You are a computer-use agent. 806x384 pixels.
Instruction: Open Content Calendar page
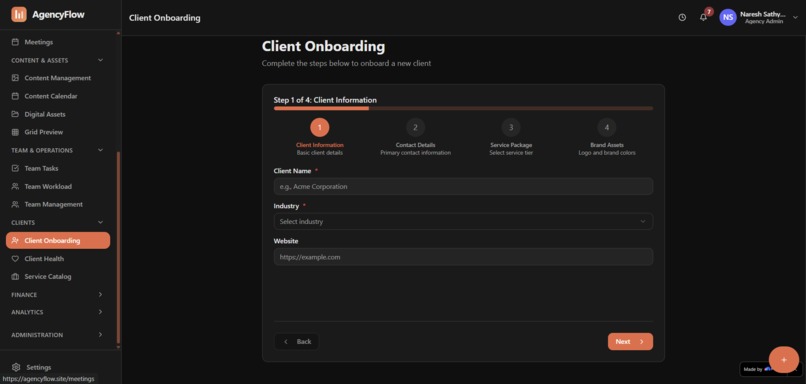pos(58,96)
